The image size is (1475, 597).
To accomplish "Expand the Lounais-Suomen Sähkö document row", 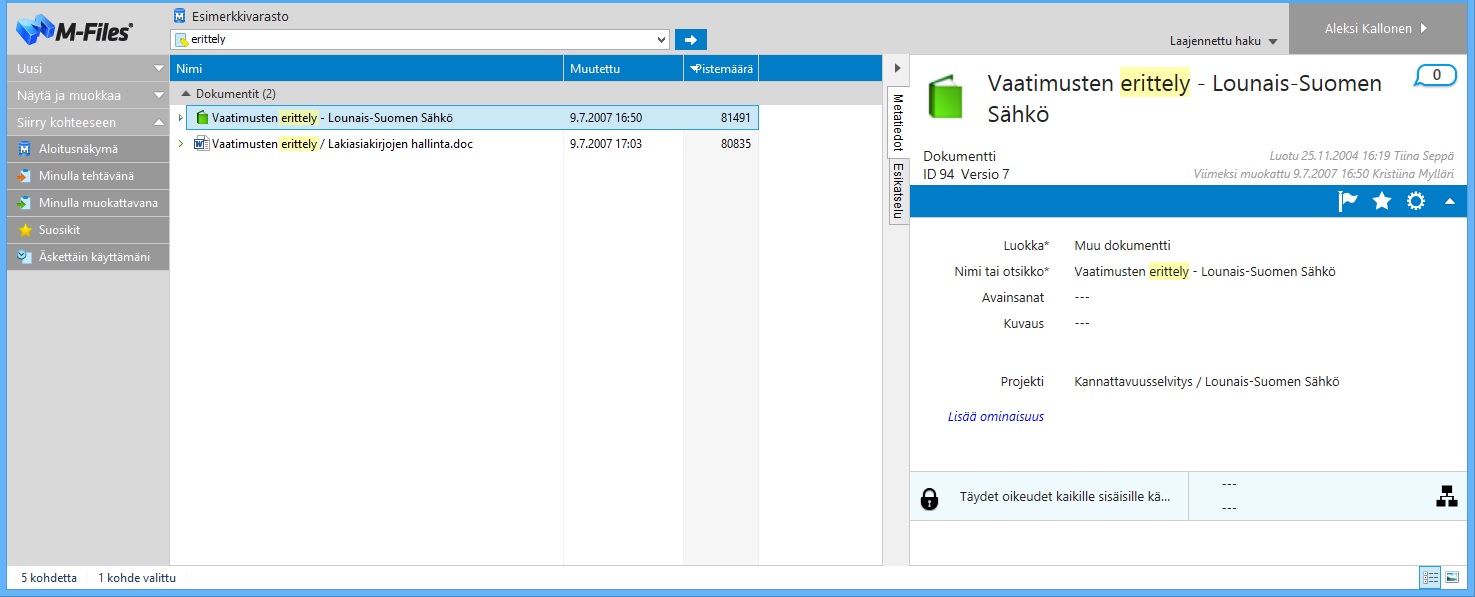I will pyautogui.click(x=180, y=118).
